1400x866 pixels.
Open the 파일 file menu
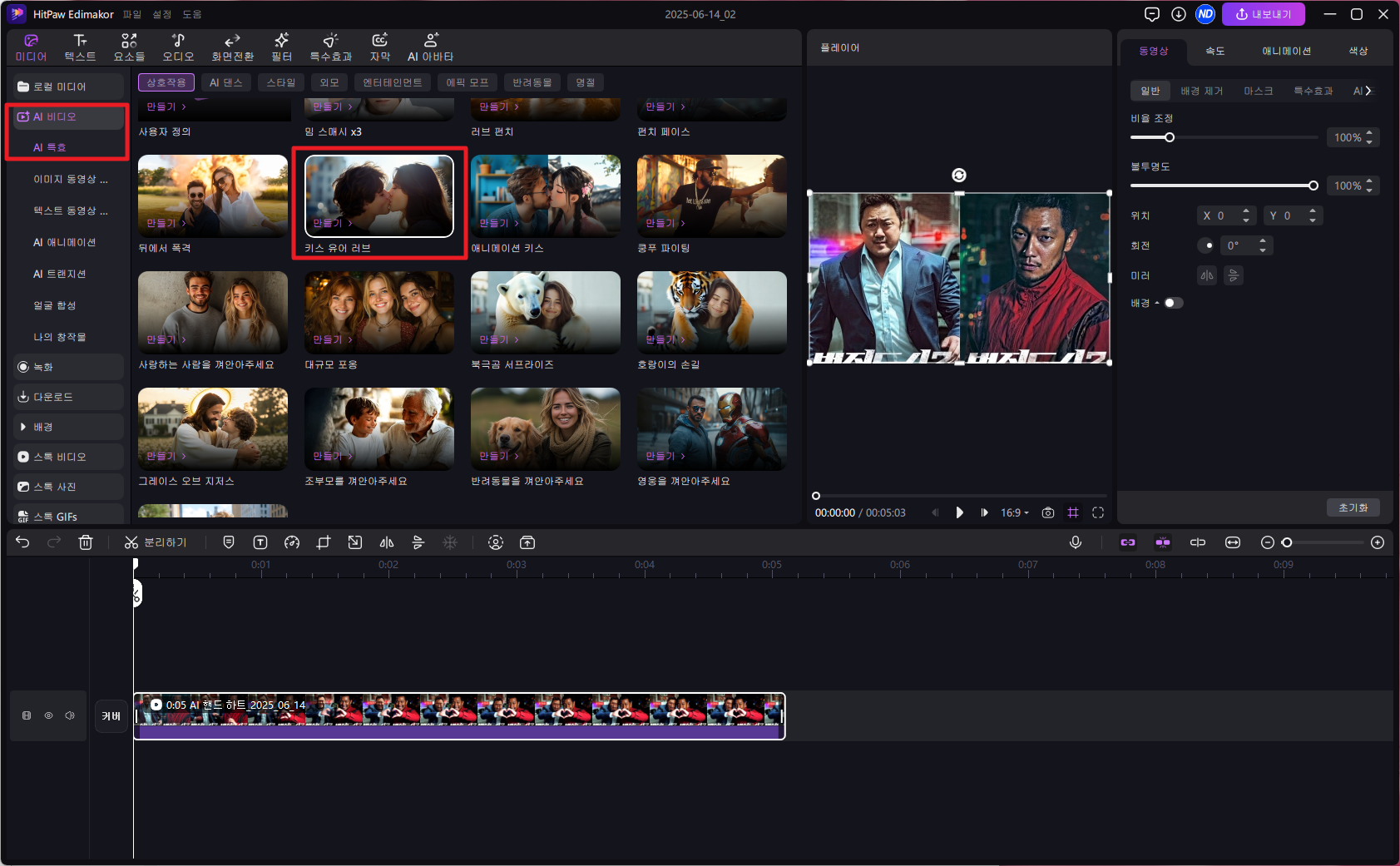132,14
